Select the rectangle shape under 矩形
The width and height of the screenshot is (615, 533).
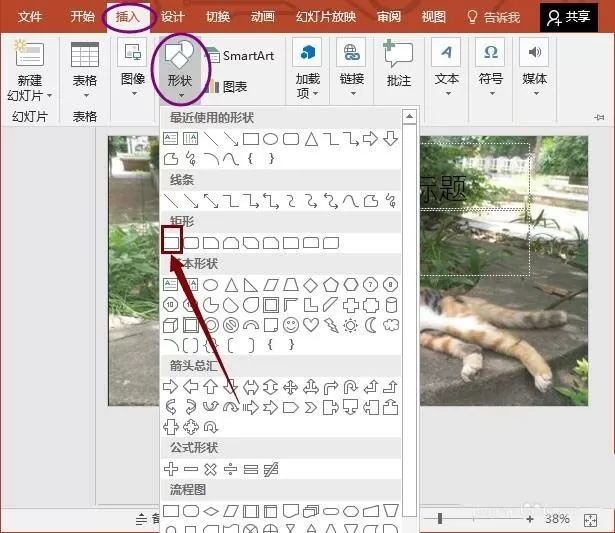point(171,243)
